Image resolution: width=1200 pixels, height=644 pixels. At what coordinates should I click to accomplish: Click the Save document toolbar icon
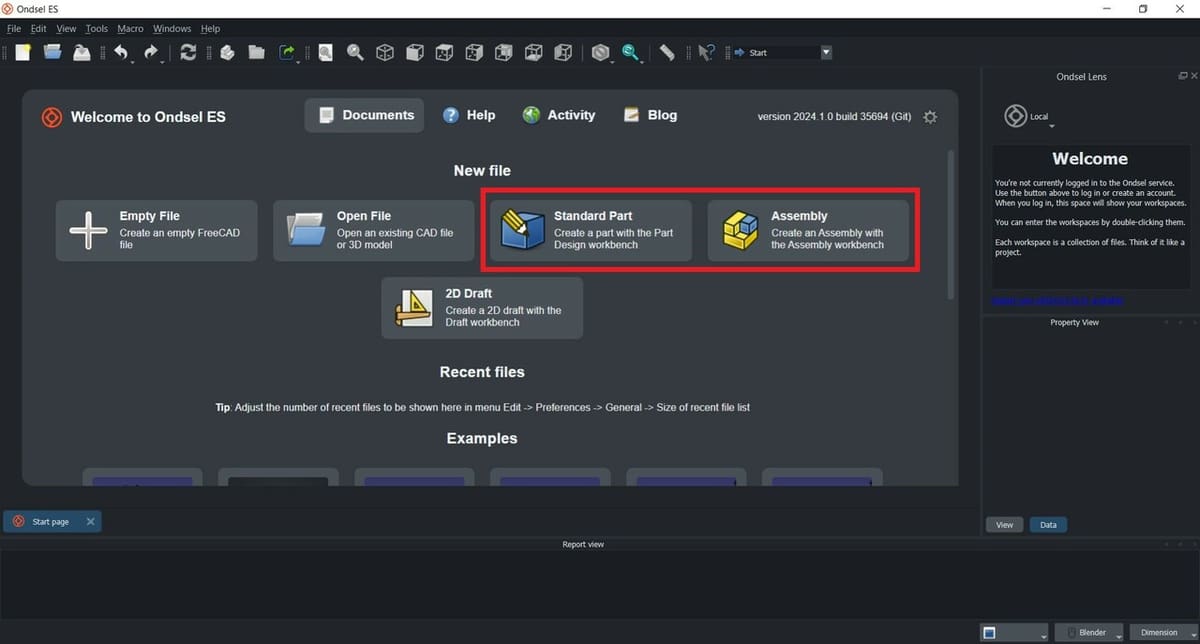82,53
